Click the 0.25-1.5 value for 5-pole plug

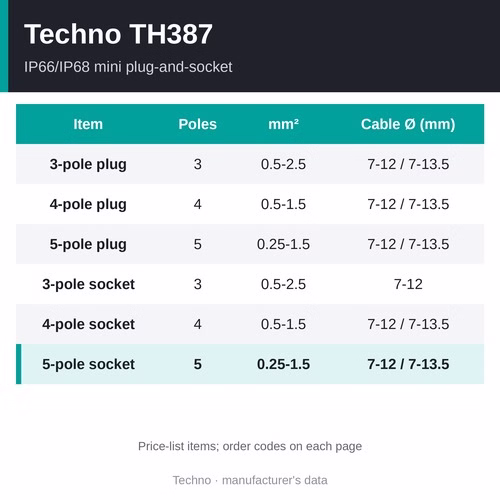[283, 244]
